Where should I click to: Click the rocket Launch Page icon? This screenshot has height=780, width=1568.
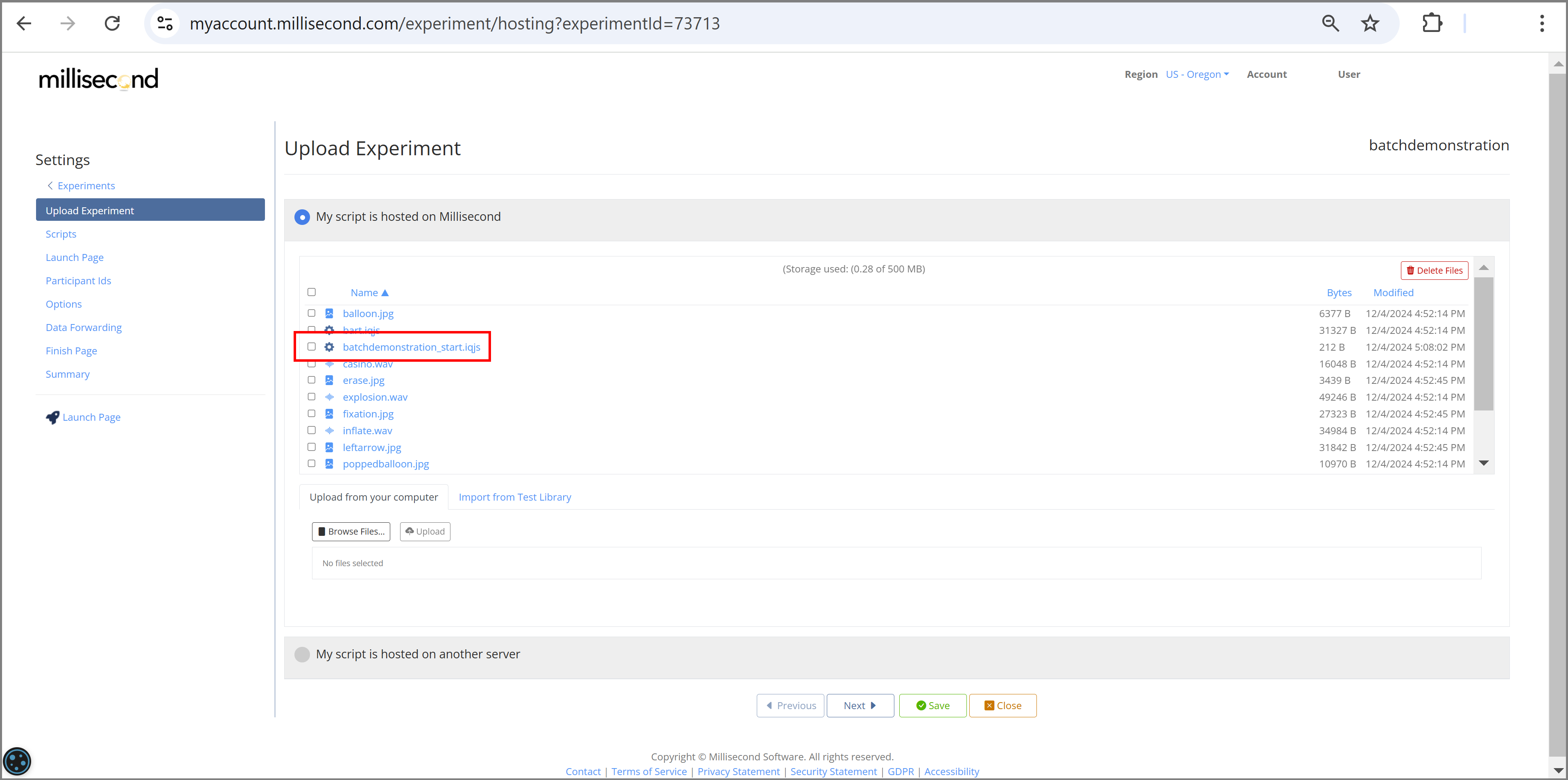tap(52, 417)
